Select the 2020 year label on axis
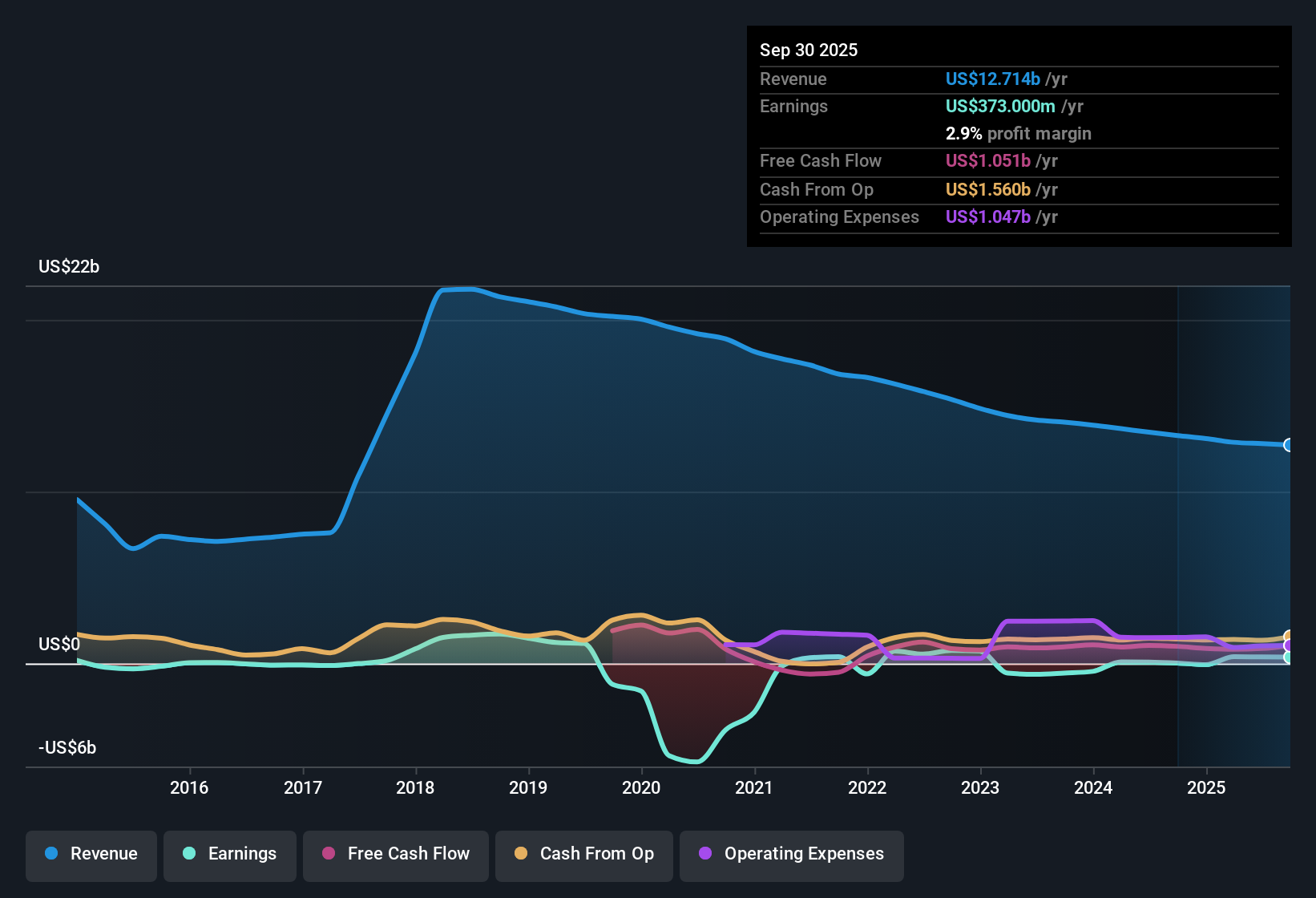The image size is (1316, 898). point(641,788)
